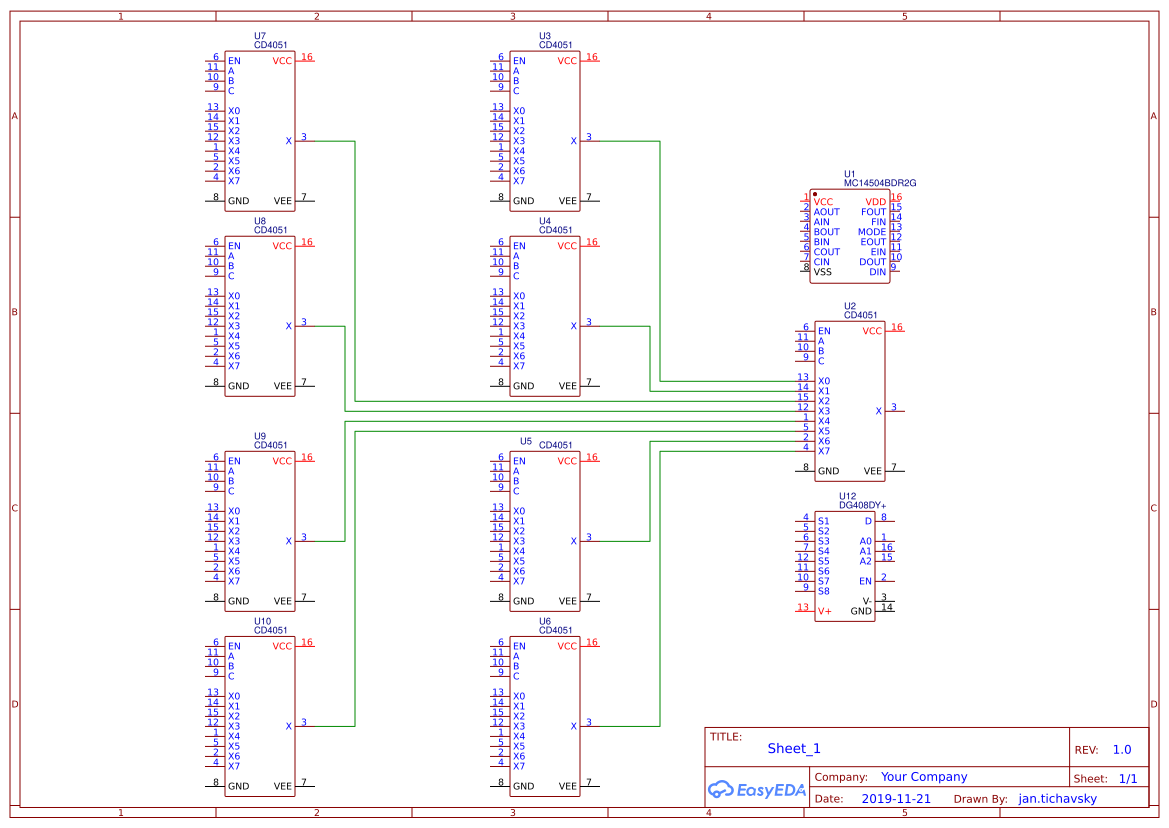Select CD4051 symbol U10 at bottom left
1169x828 pixels.
[258, 715]
